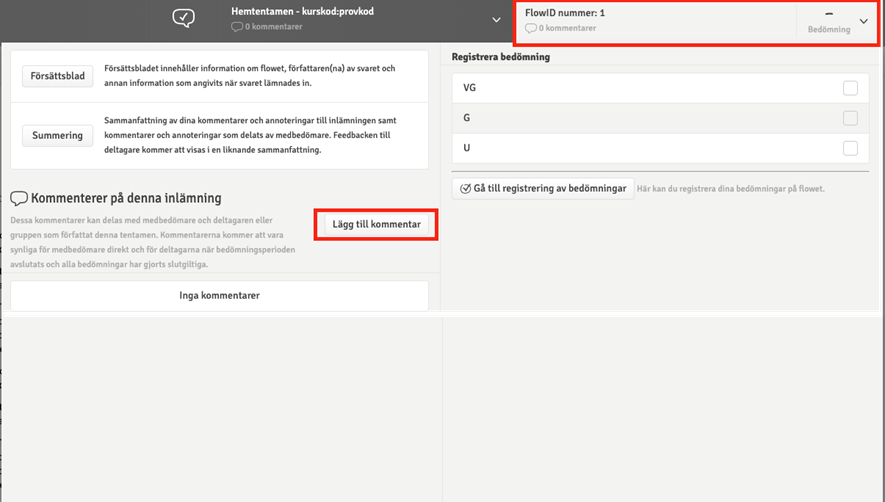The height and width of the screenshot is (502, 885).
Task: Click the VG grade row label
Action: (x=470, y=88)
